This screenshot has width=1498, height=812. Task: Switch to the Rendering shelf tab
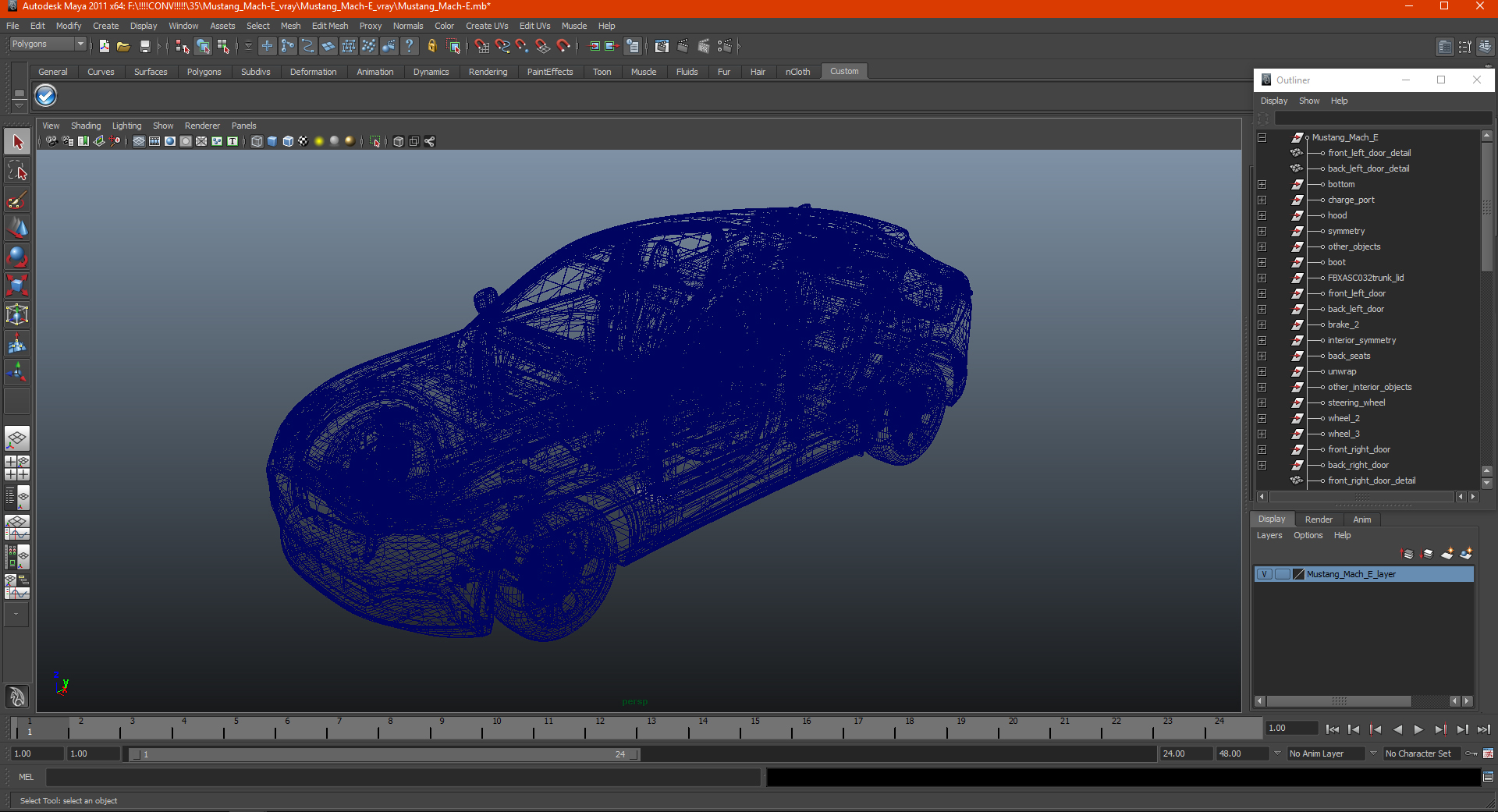pos(488,72)
